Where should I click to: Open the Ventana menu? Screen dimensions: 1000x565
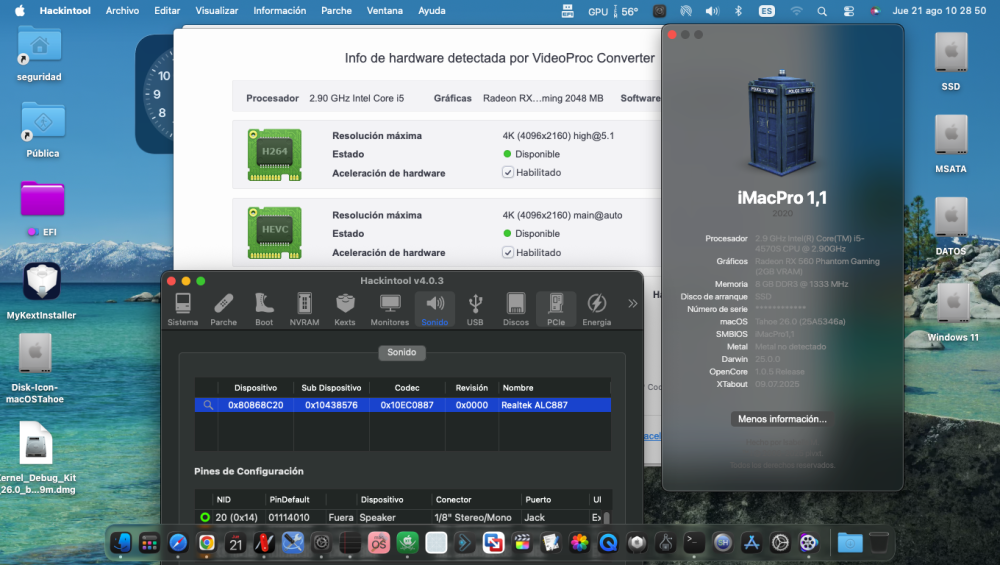(x=385, y=11)
